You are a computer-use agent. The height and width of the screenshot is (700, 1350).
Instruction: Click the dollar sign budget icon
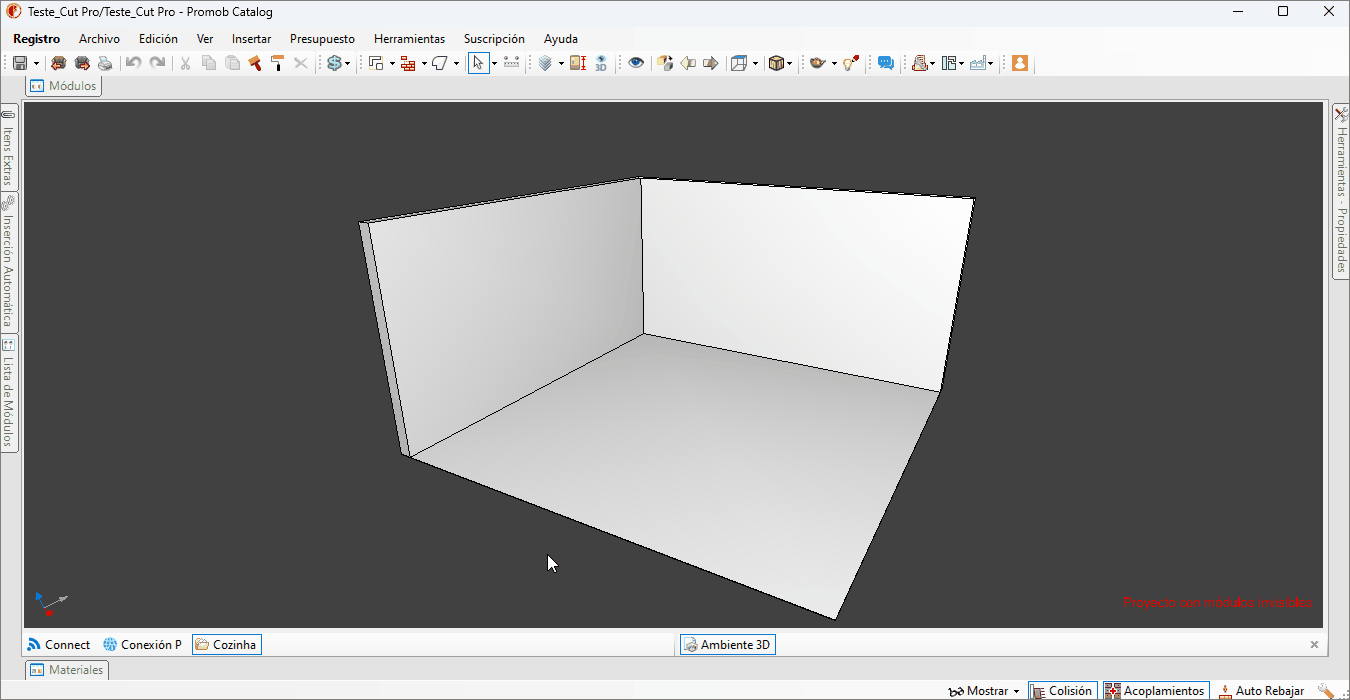pyautogui.click(x=335, y=63)
